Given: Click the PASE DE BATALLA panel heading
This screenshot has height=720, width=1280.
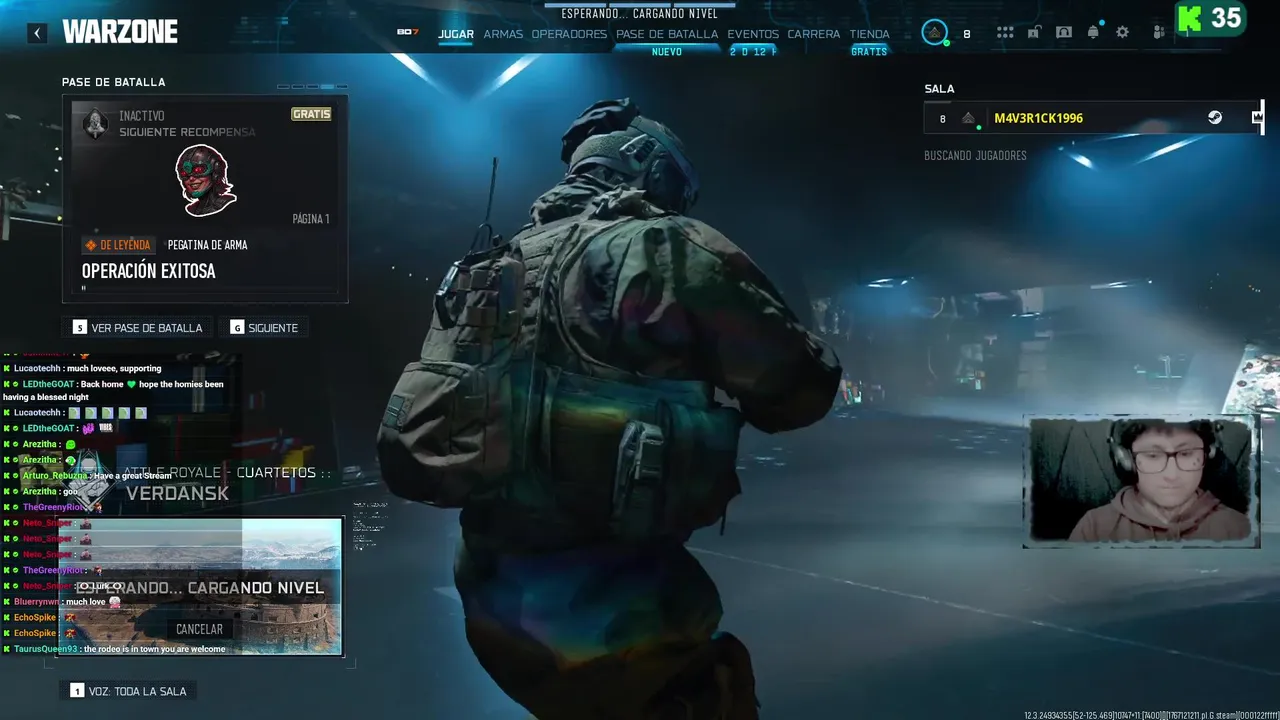Looking at the screenshot, I should [x=114, y=82].
